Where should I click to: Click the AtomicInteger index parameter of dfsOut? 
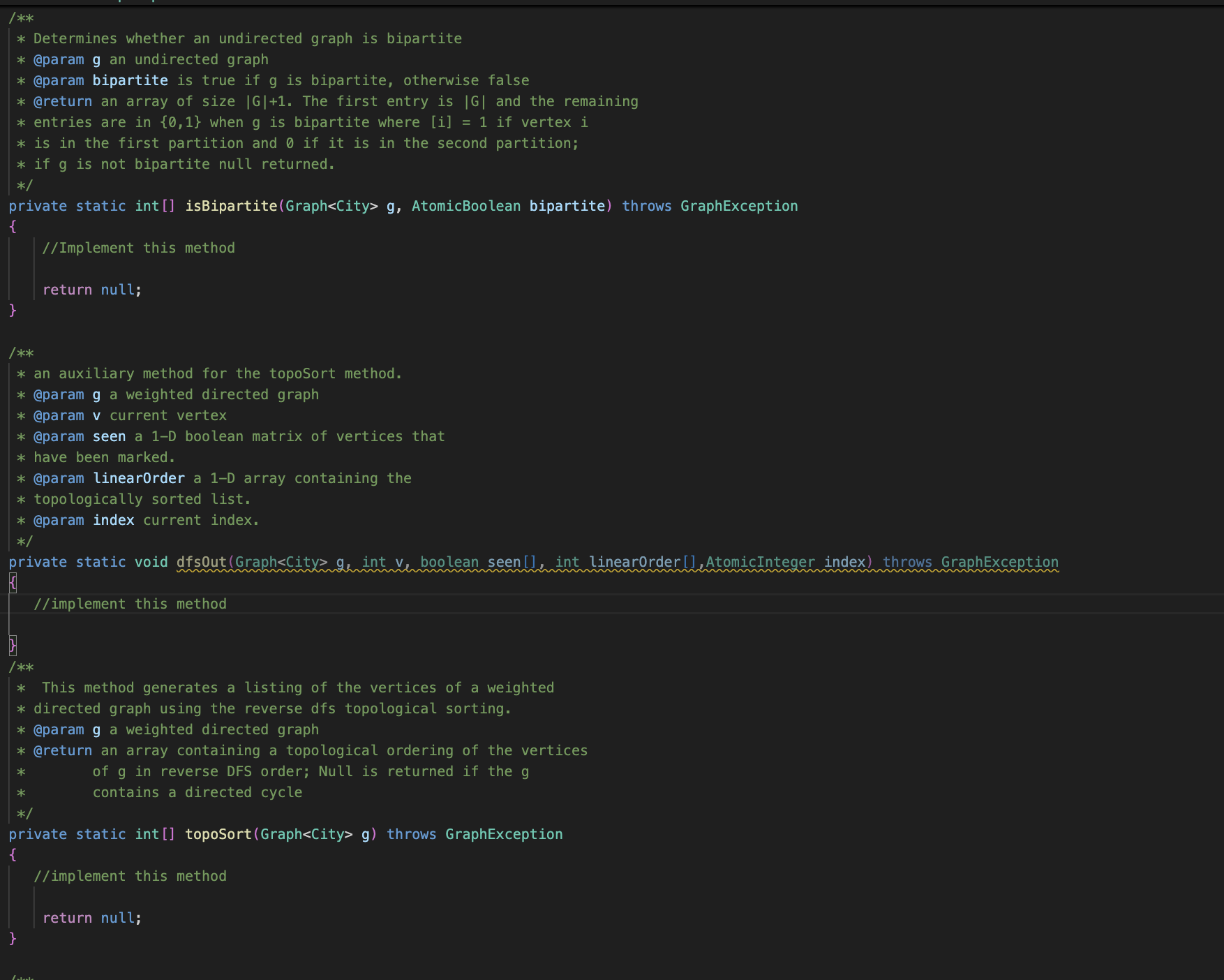782,562
